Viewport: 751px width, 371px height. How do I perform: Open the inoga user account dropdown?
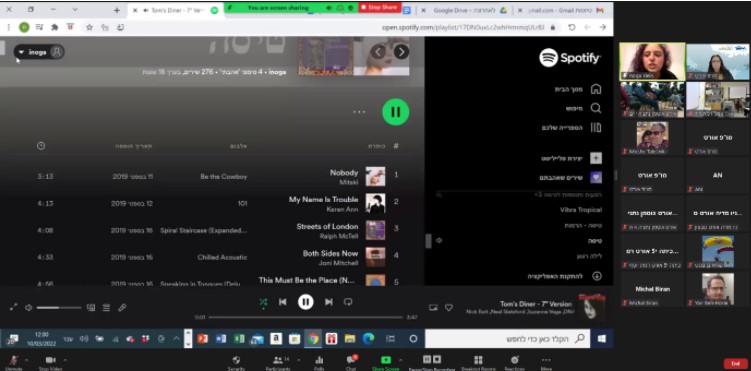click(x=39, y=52)
